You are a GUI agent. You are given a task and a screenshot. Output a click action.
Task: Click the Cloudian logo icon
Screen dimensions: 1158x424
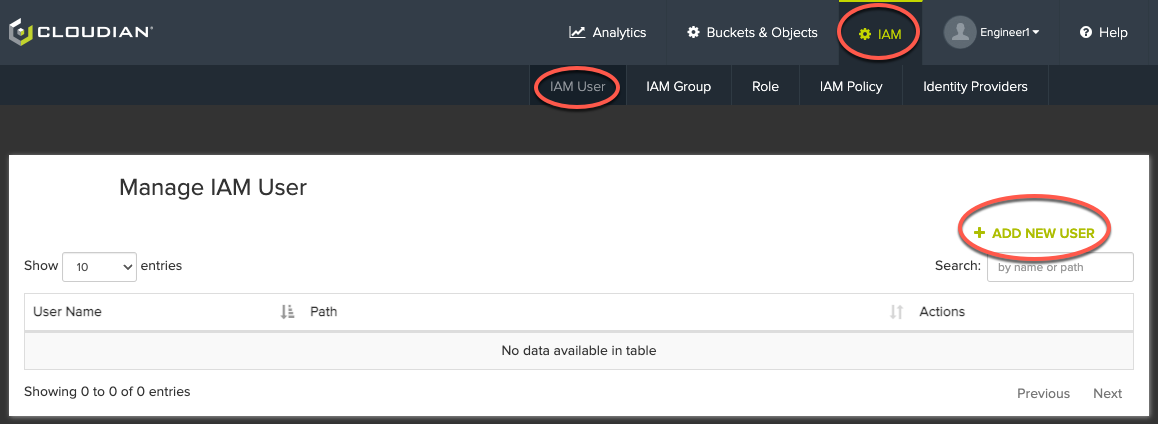(20, 32)
